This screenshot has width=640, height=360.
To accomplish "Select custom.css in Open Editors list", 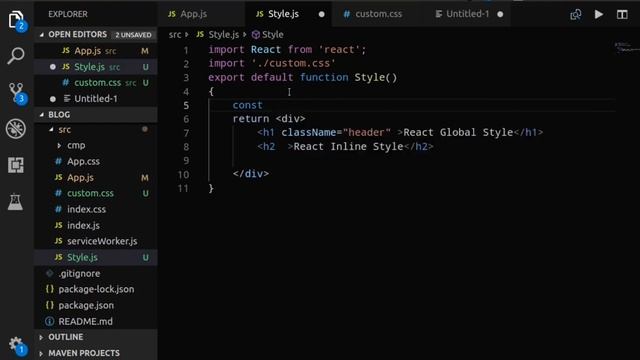I will pyautogui.click(x=96, y=82).
